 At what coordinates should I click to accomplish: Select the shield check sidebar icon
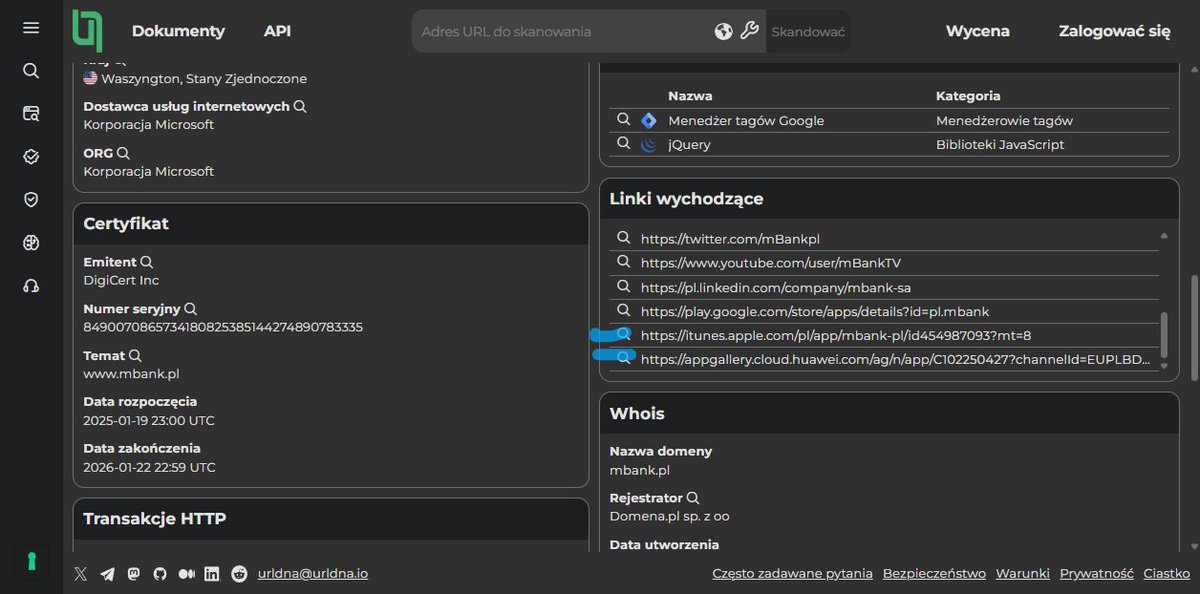pyautogui.click(x=31, y=200)
